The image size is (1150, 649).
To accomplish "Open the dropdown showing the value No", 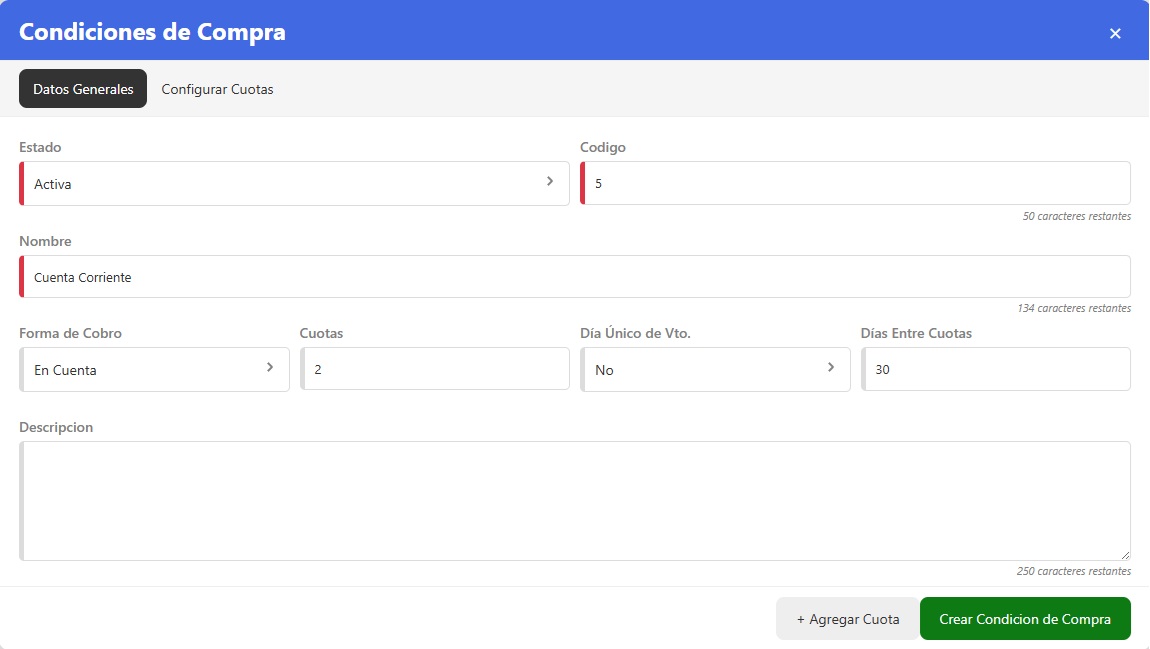I will coord(700,370).
